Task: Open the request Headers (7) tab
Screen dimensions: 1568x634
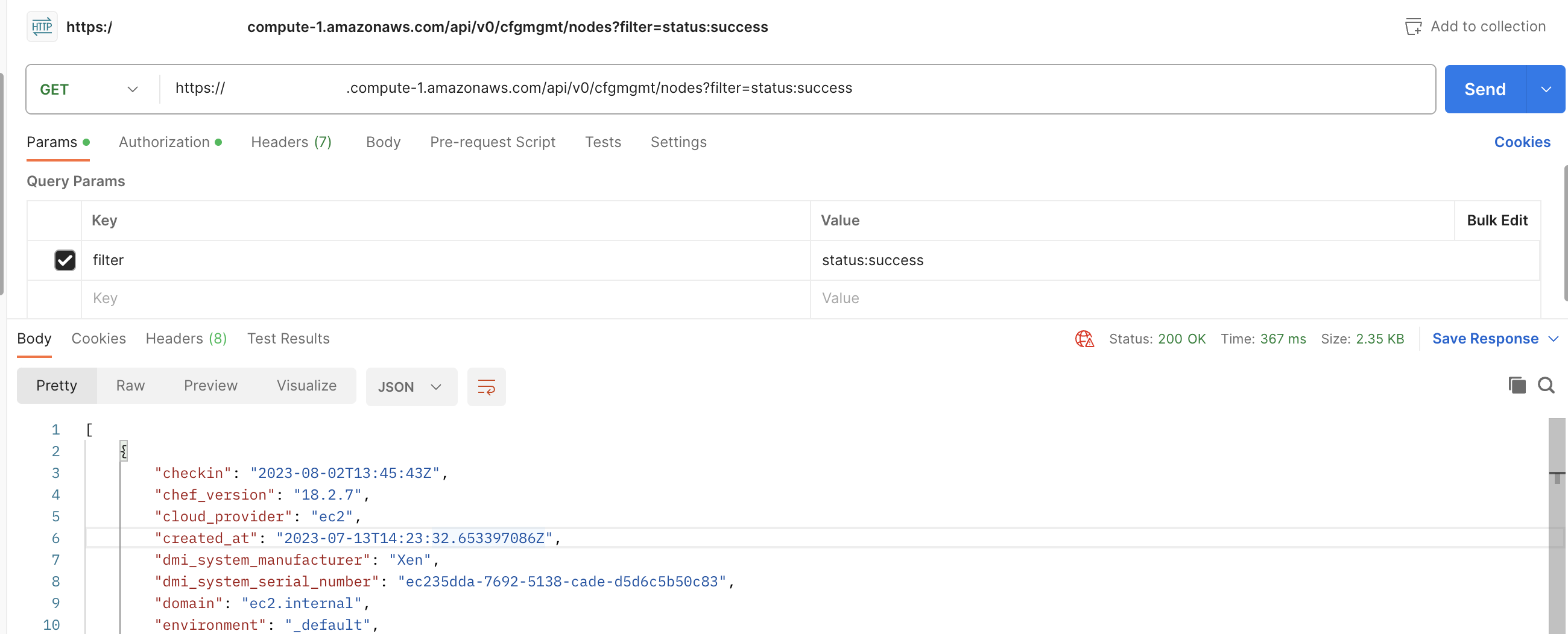Action: coord(291,142)
